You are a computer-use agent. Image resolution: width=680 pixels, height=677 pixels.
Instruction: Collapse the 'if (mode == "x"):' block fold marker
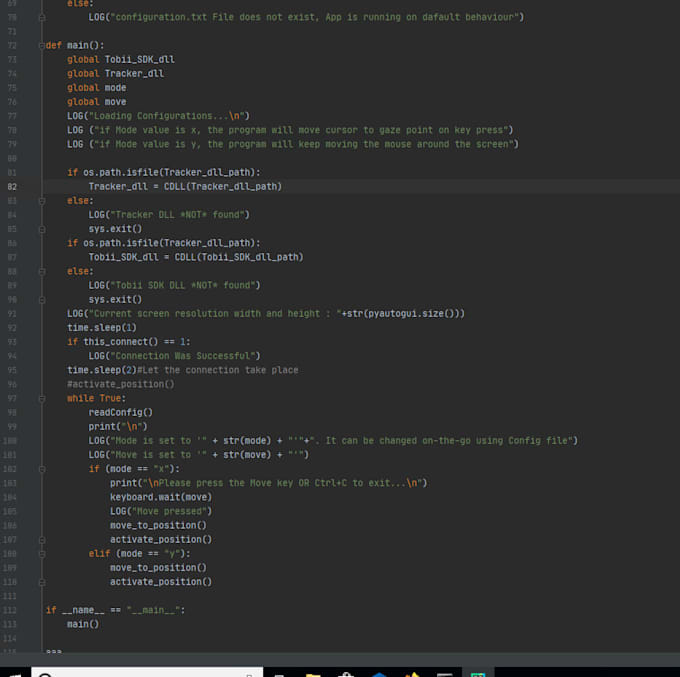[x=42, y=469]
